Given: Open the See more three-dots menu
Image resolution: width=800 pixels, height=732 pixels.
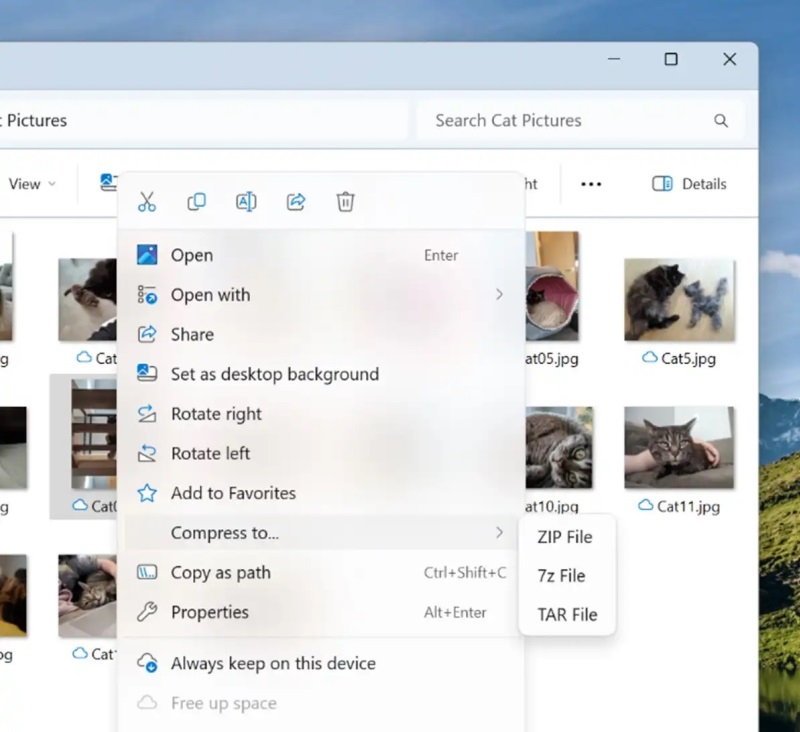Looking at the screenshot, I should click(591, 184).
